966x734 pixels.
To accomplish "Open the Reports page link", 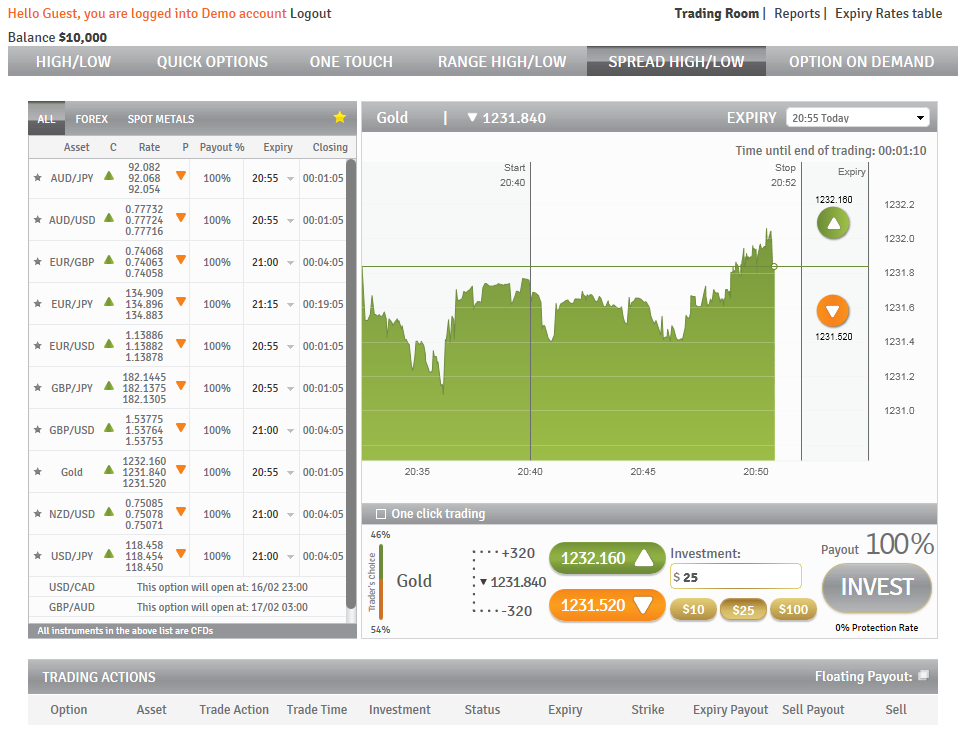I will tap(797, 14).
